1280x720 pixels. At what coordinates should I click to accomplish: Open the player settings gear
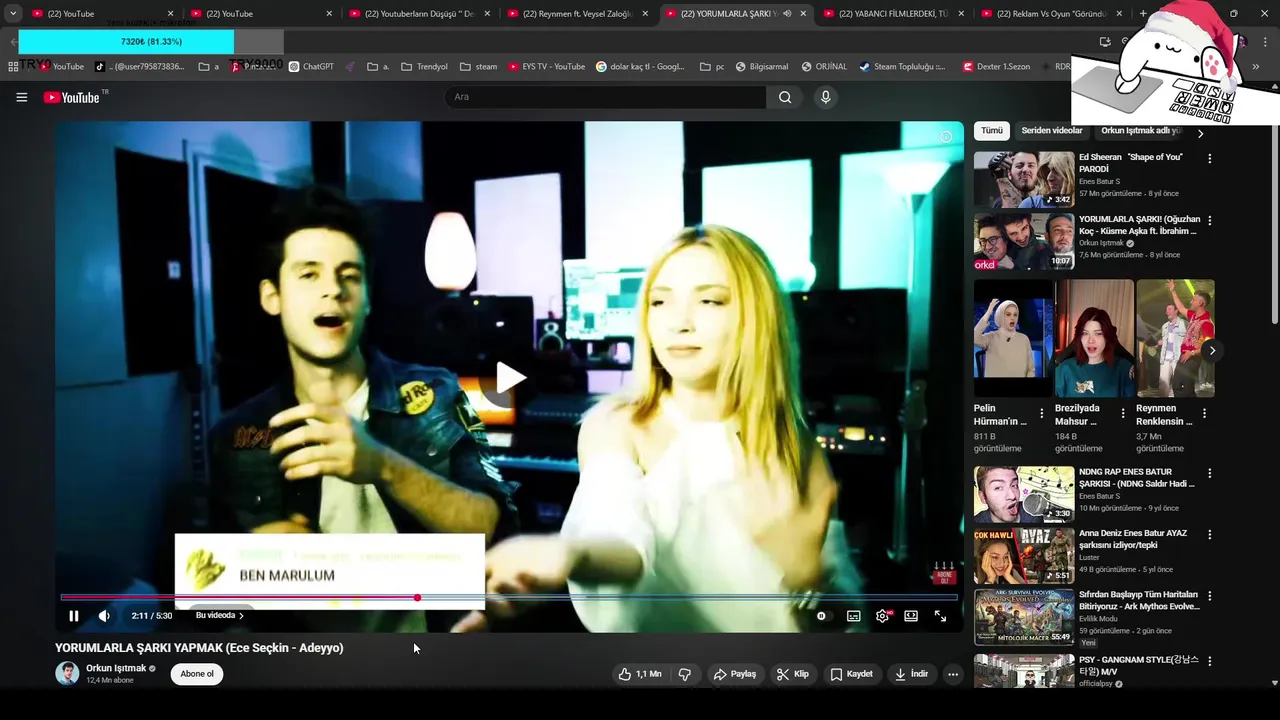[x=882, y=616]
